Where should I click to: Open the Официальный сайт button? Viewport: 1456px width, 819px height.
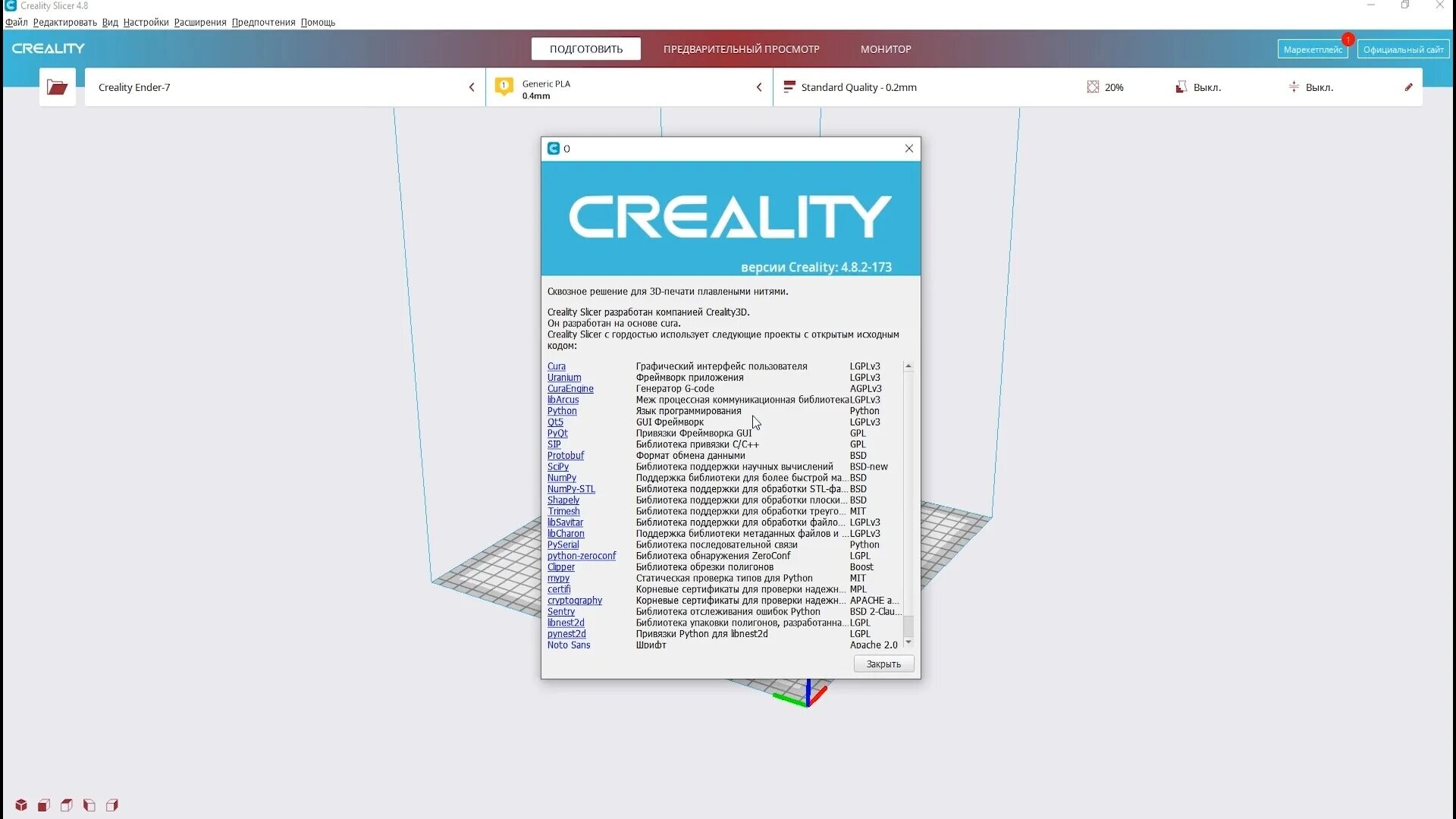coord(1404,49)
